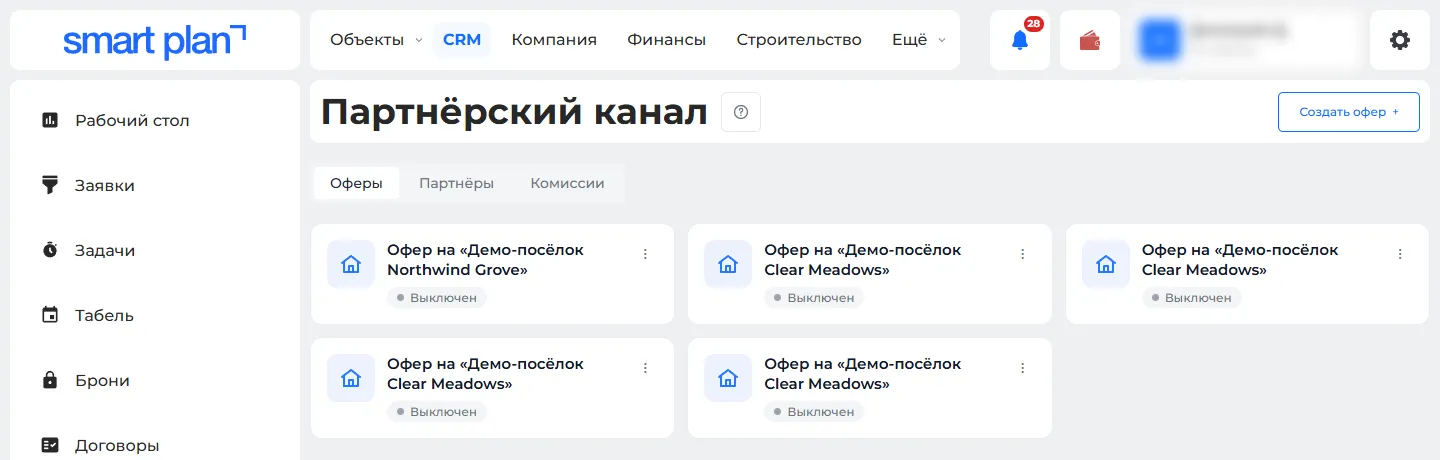The image size is (1440, 460).
Task: Expand the Объекты dropdown menu
Action: tap(376, 40)
